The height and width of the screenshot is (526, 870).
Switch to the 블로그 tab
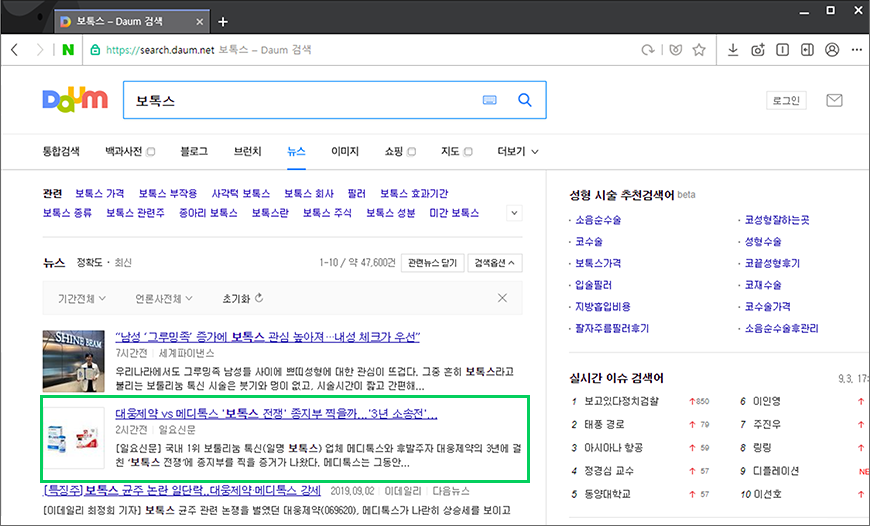194,151
